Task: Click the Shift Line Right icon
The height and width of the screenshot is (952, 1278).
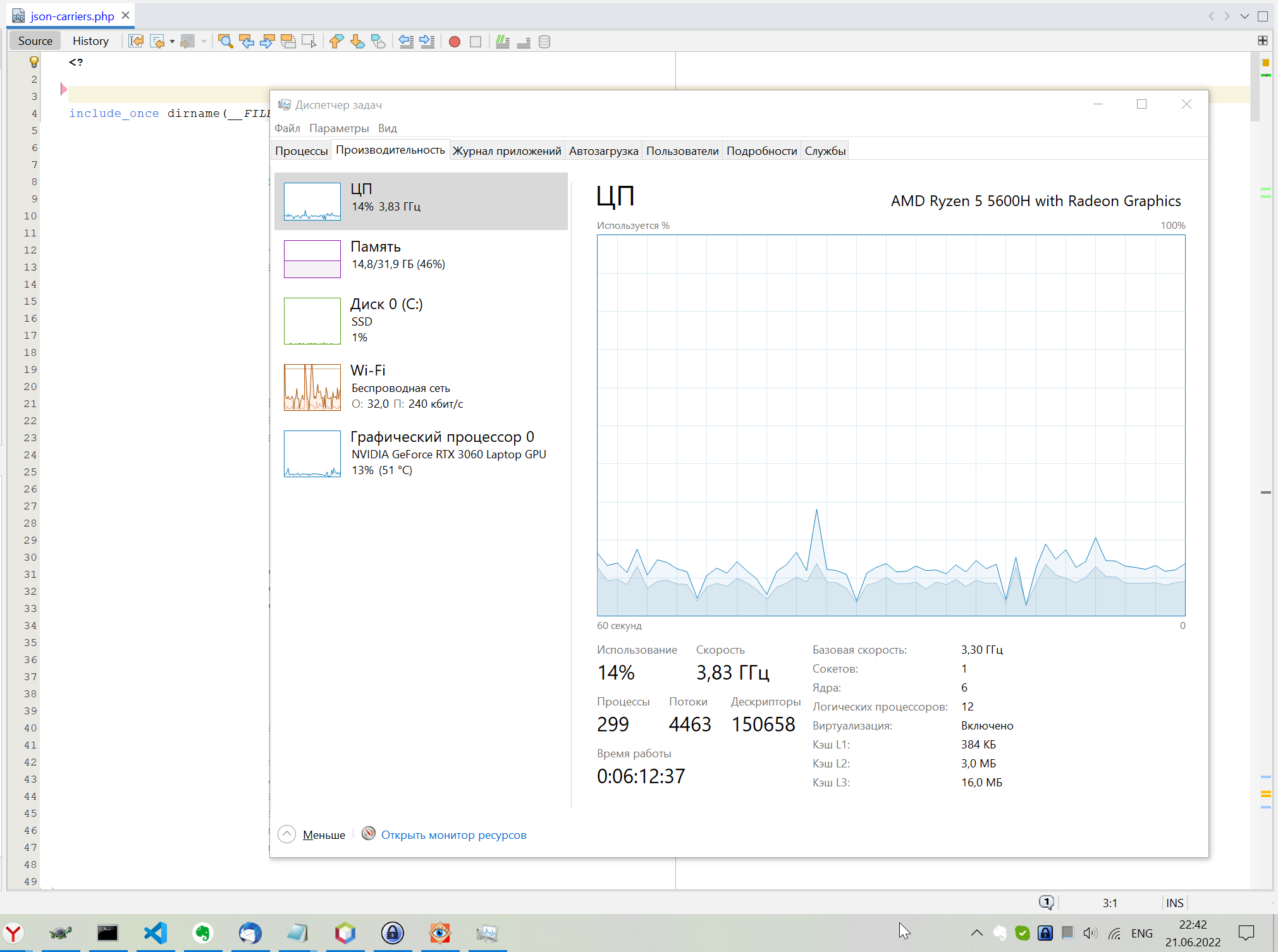Action: 427,42
